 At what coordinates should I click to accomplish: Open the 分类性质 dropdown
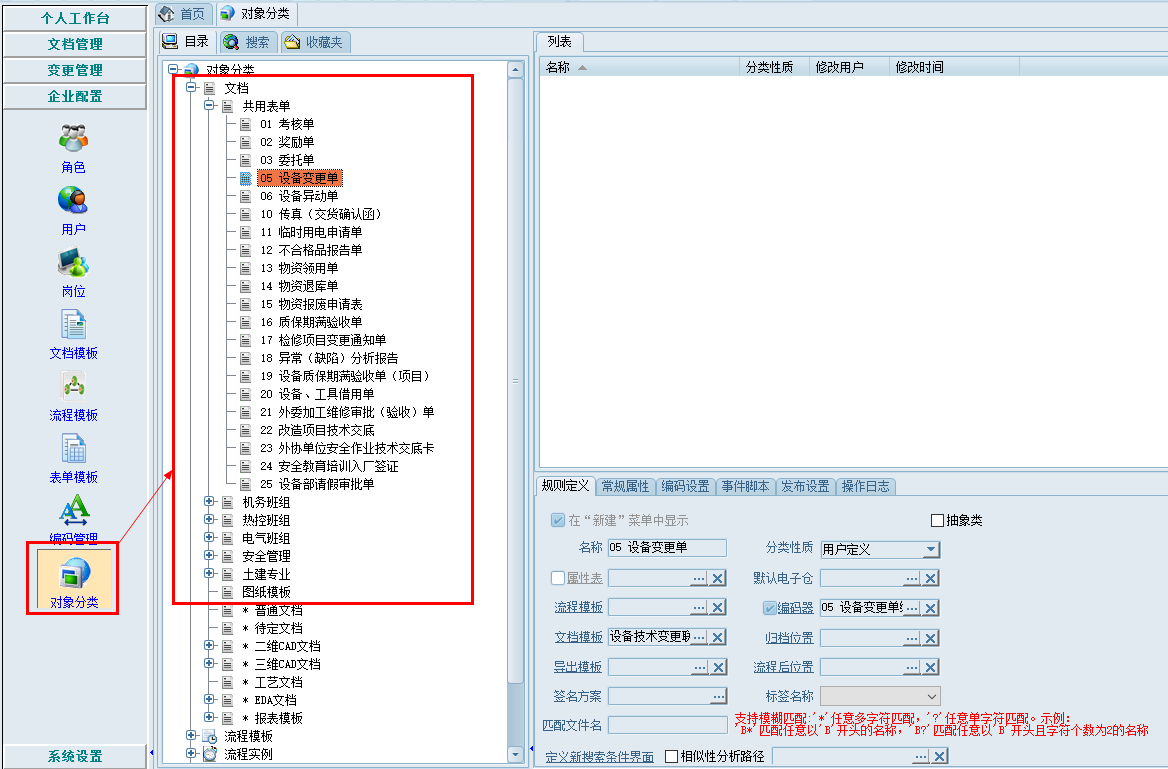click(x=931, y=549)
